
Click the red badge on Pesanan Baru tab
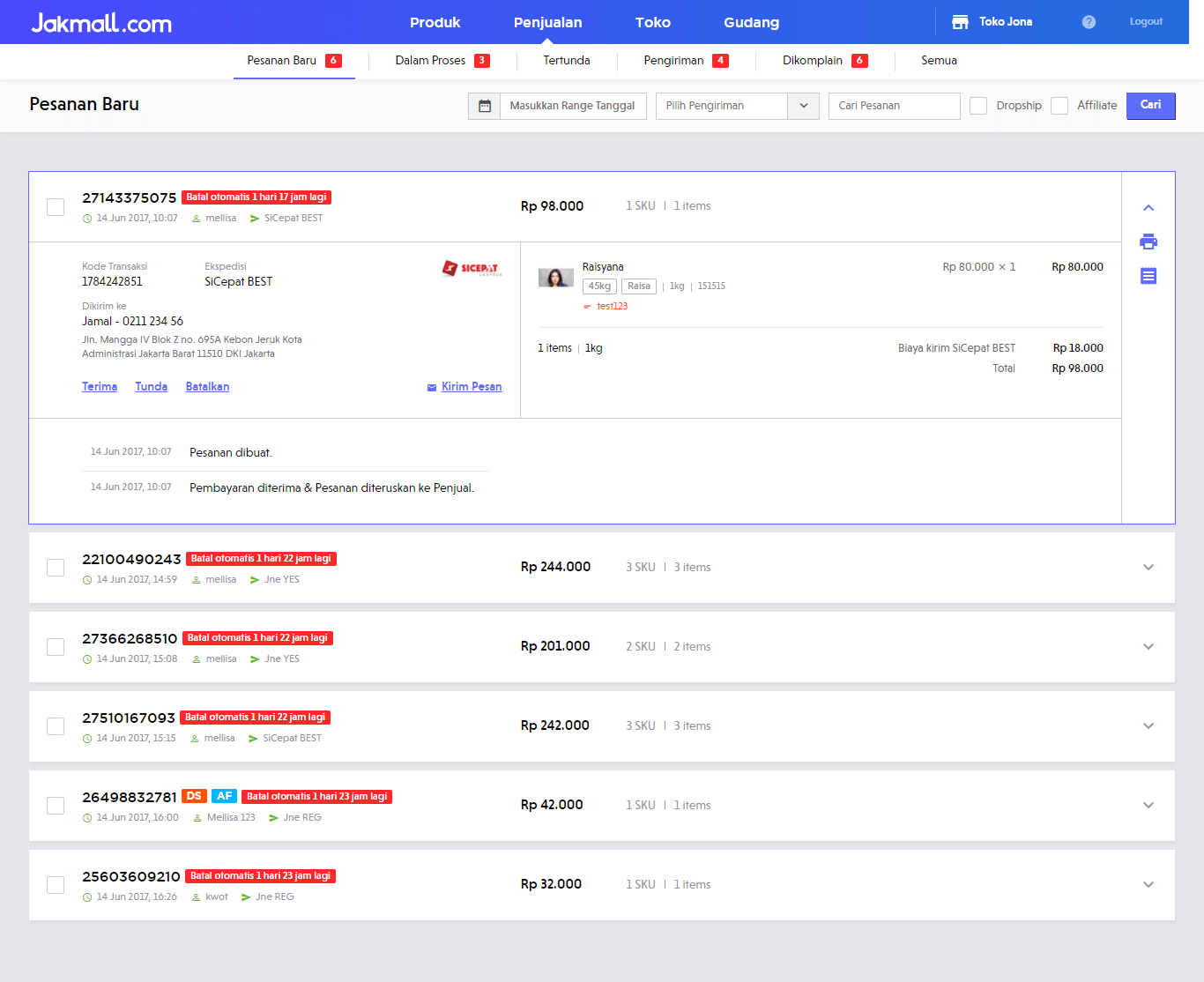[333, 61]
